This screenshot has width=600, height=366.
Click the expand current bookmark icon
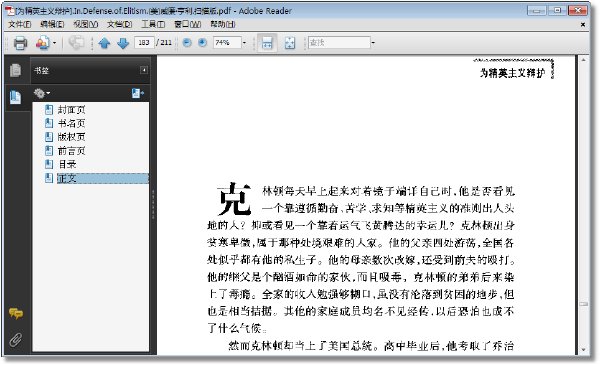pyautogui.click(x=138, y=93)
